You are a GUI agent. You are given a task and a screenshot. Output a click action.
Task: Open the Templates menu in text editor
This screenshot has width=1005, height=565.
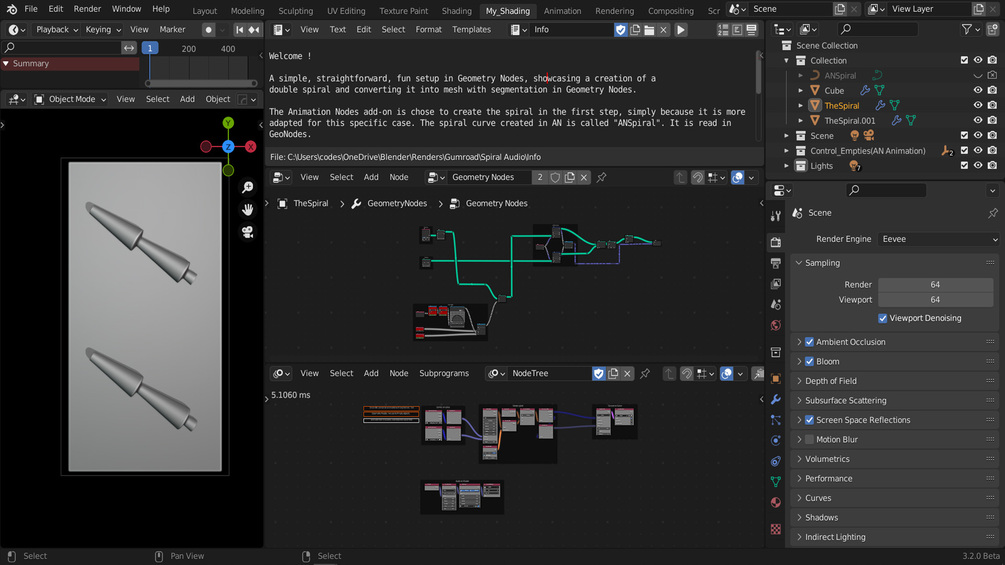[471, 29]
